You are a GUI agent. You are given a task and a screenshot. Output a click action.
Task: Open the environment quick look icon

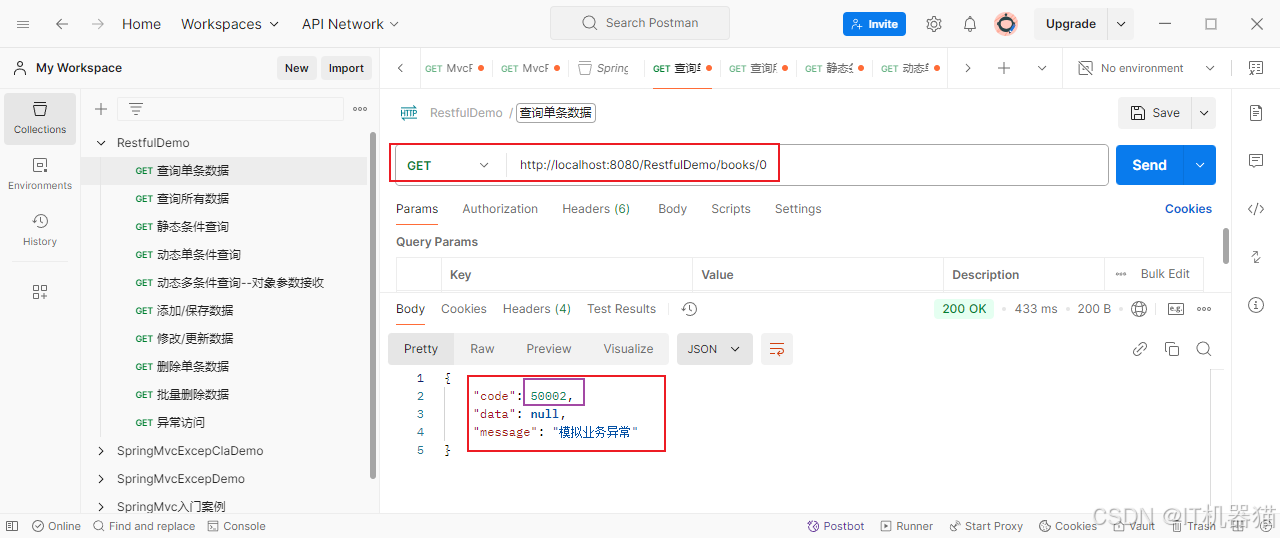point(1256,68)
